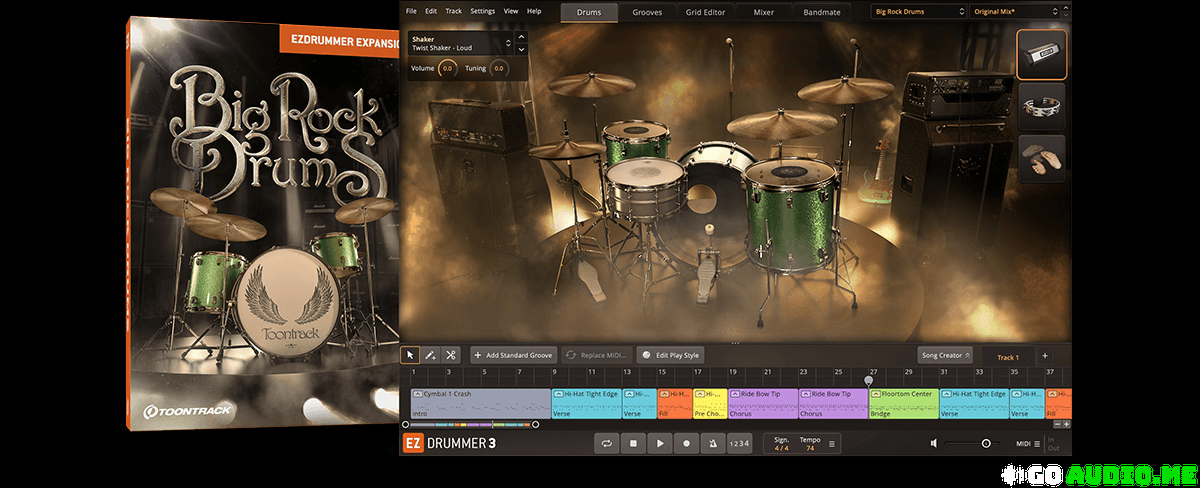Image resolution: width=1200 pixels, height=488 pixels.
Task: Toggle the metronome
Action: pos(712,443)
